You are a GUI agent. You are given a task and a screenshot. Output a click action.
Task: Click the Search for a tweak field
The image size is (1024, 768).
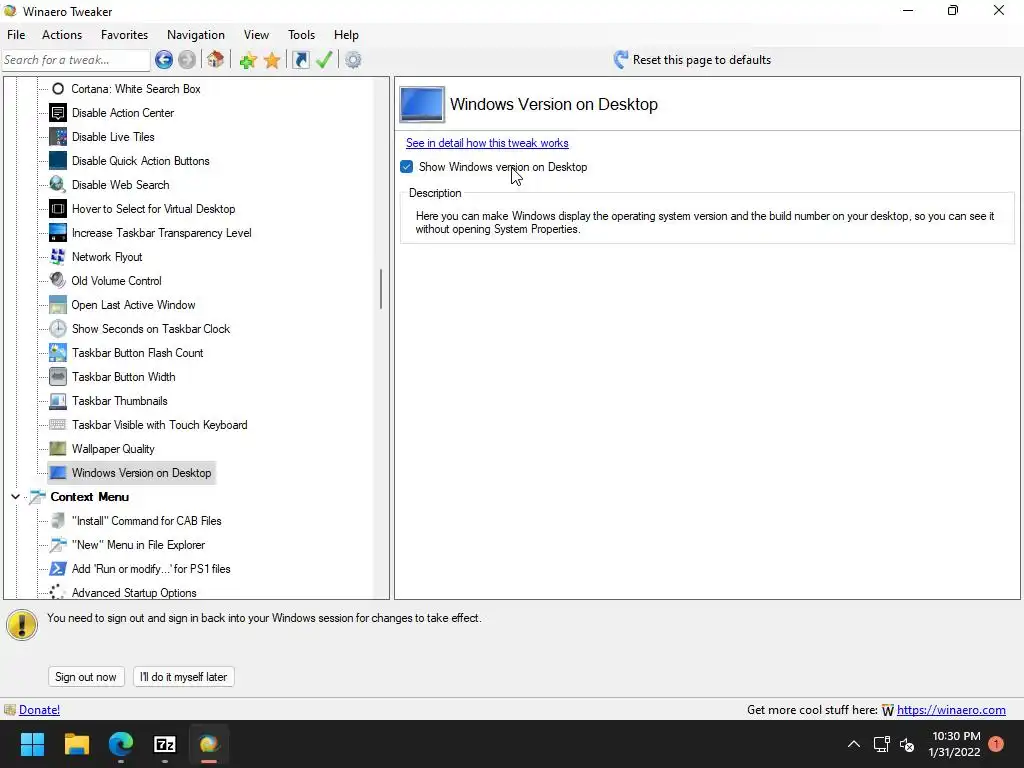[76, 60]
